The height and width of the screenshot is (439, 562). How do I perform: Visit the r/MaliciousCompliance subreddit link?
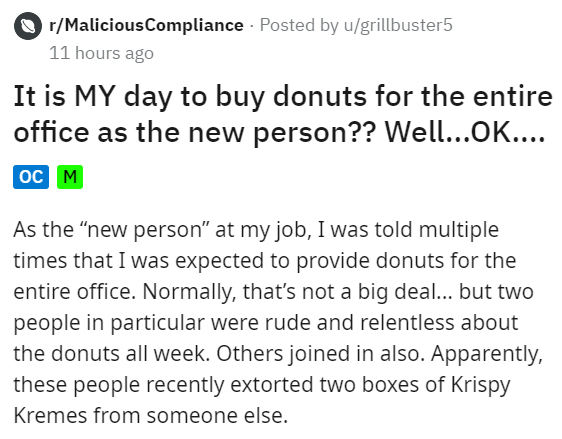pos(146,25)
